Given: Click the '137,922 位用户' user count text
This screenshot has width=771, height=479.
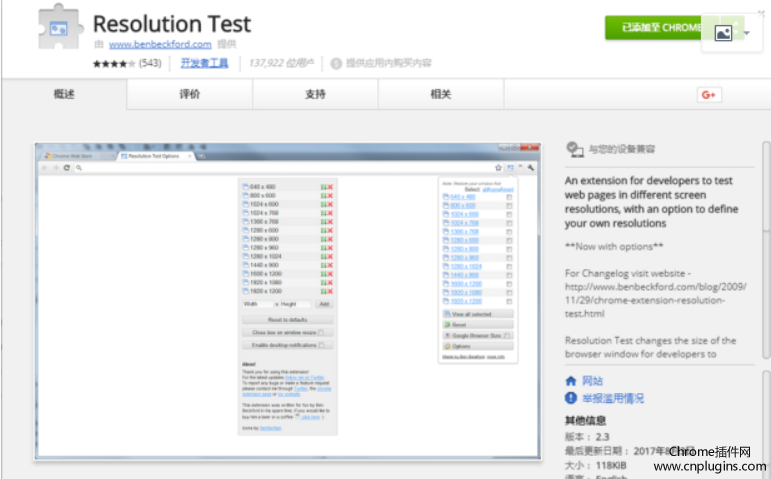Looking at the screenshot, I should coord(281,63).
